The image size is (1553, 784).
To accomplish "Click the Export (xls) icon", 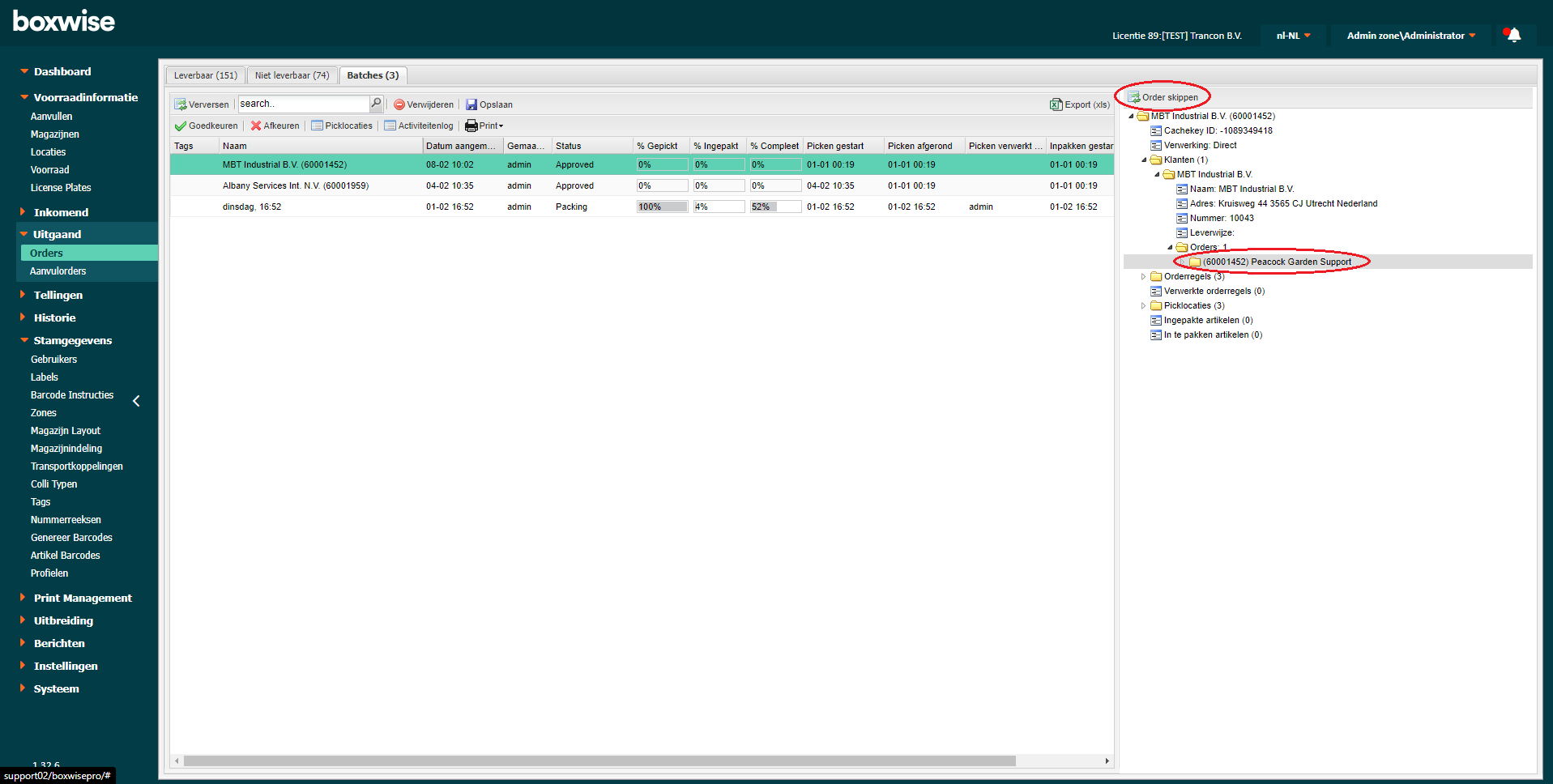I will (x=1056, y=104).
